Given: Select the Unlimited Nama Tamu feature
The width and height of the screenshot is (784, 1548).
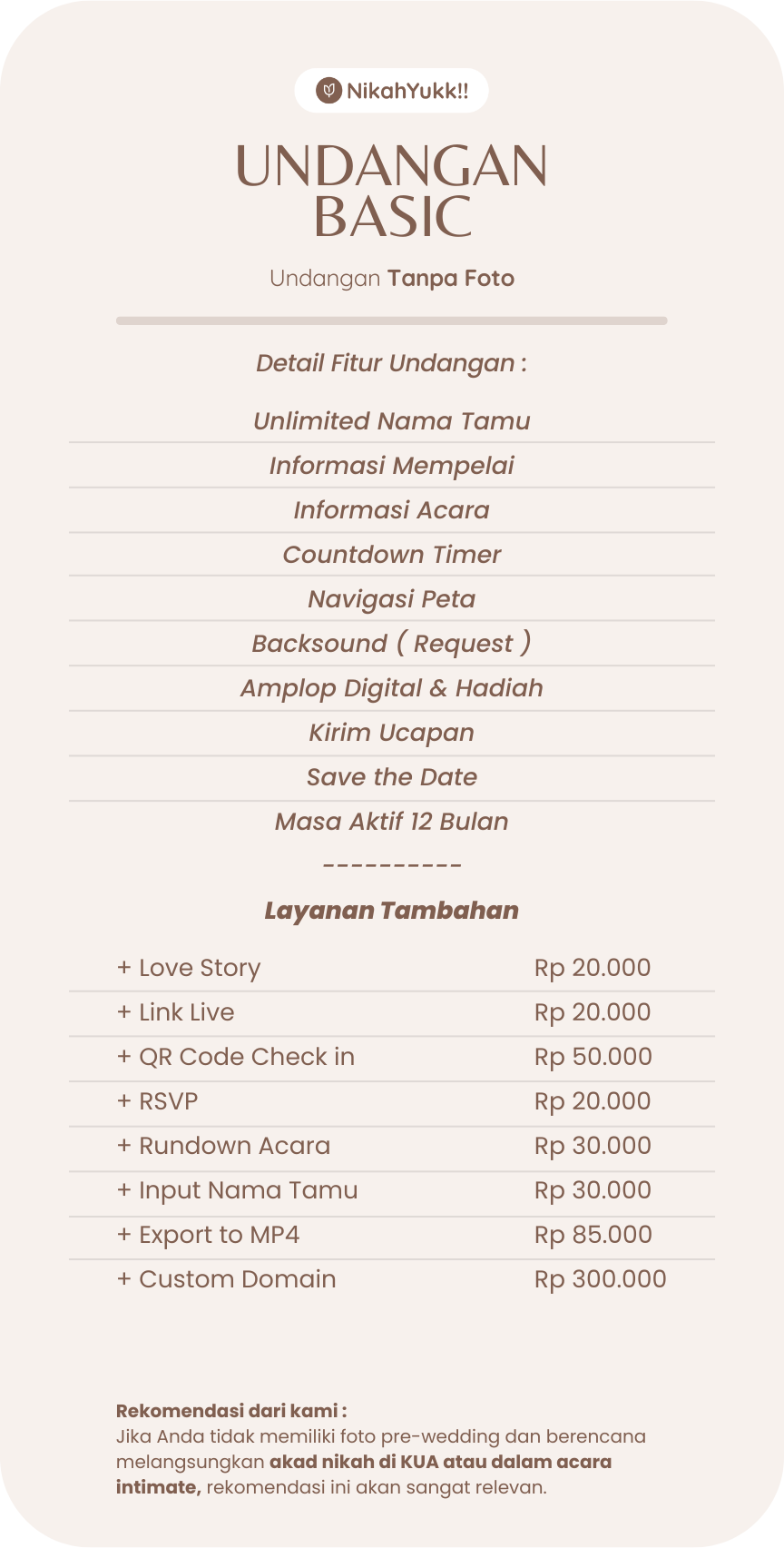Looking at the screenshot, I should (x=391, y=421).
